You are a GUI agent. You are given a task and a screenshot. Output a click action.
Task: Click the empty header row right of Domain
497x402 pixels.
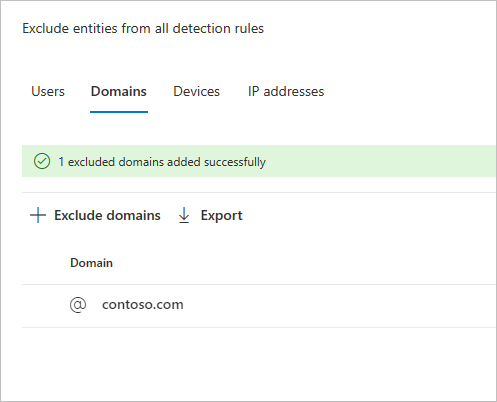tap(303, 263)
